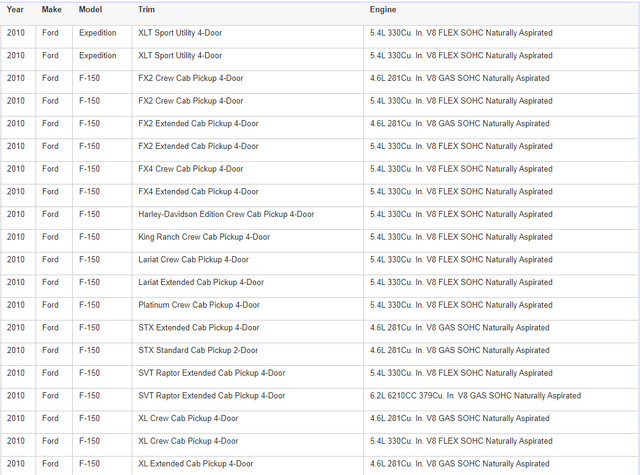Screen dimensions: 640x475
Task: Select Lariat Extended Cab Pickup 4-Door trim
Action: point(201,282)
